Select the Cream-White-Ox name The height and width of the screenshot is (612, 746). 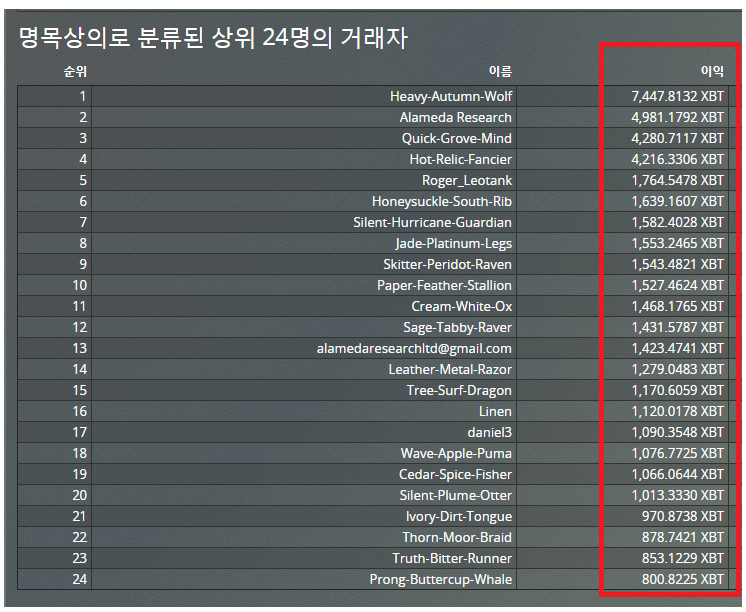(461, 306)
